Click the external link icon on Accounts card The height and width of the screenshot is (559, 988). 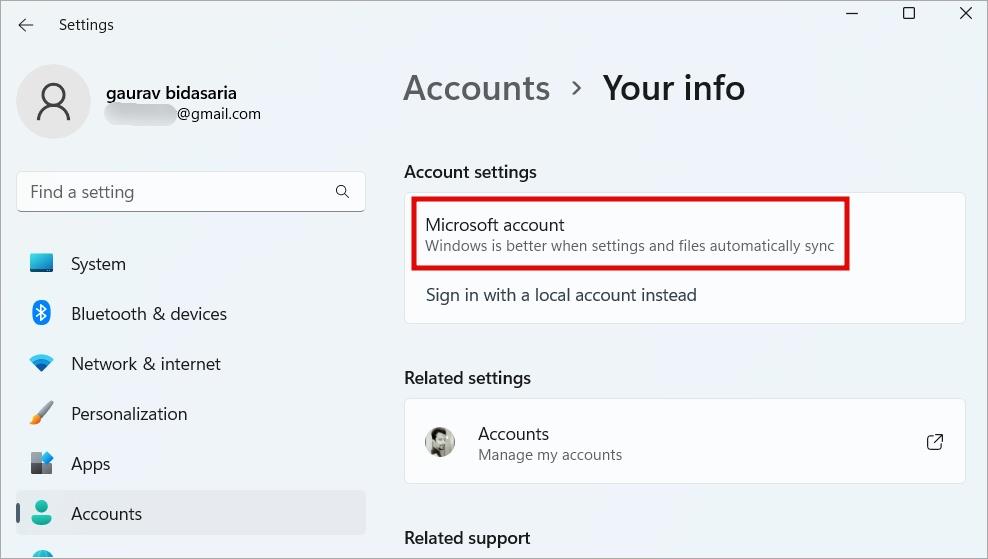click(935, 442)
